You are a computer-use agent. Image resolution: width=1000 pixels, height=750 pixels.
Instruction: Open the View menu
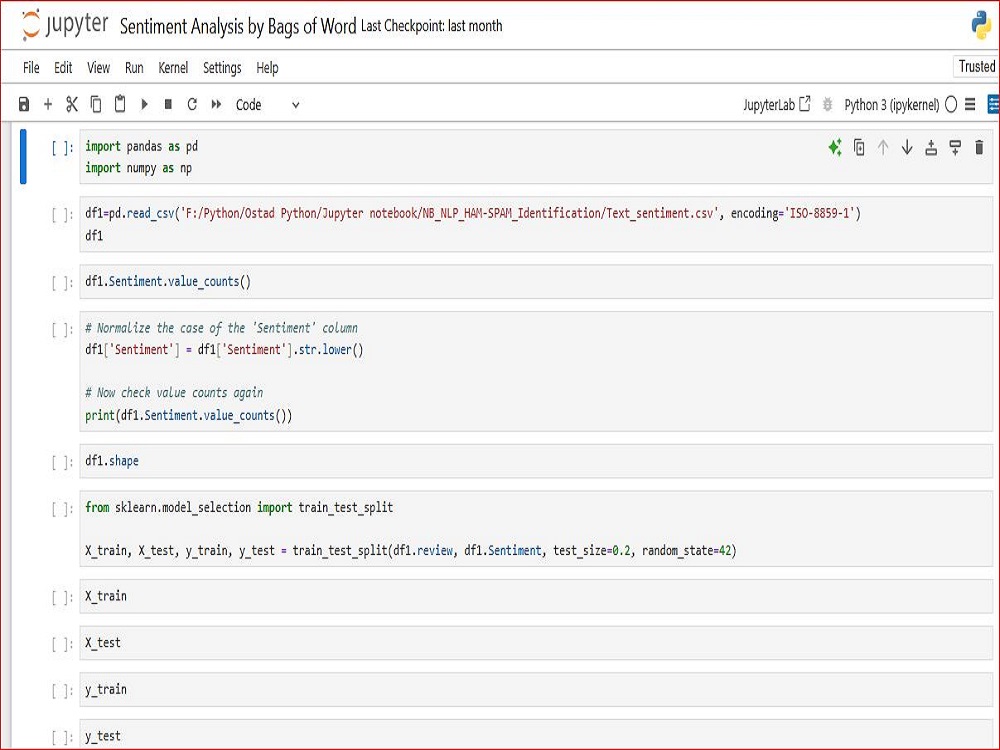click(98, 68)
